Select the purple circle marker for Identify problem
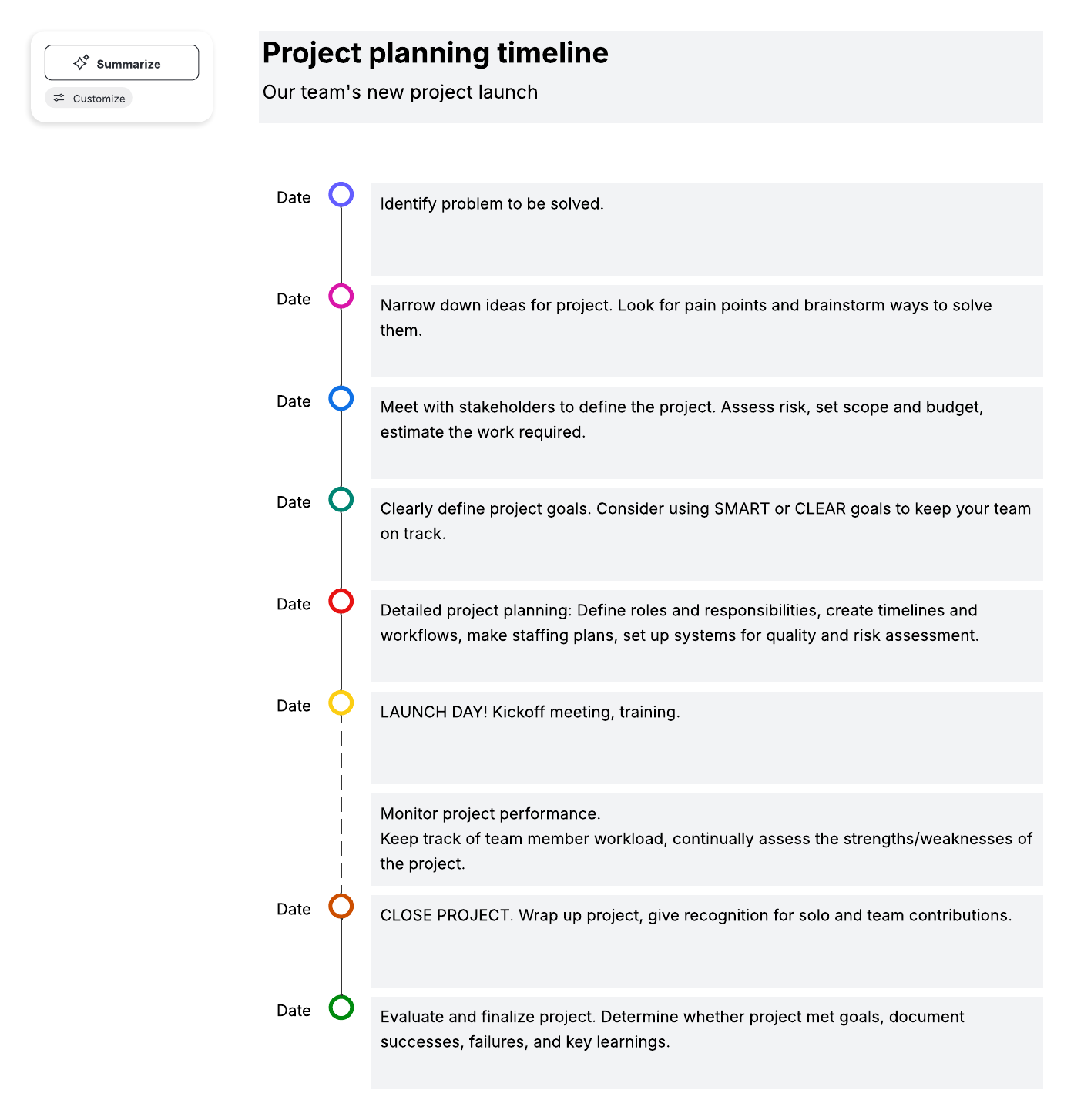1074x1120 pixels. [x=341, y=195]
